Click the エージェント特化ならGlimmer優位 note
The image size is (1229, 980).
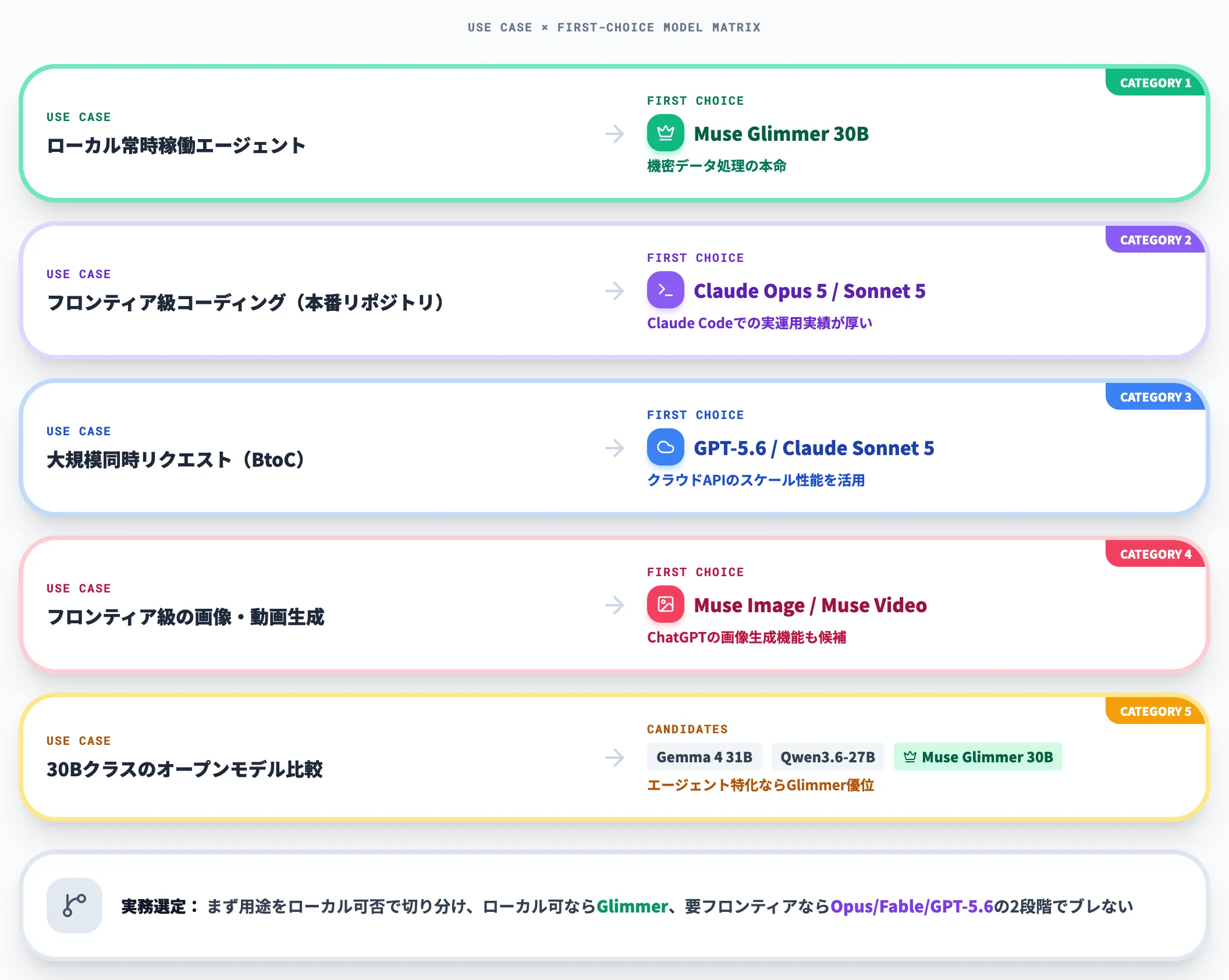pyautogui.click(x=761, y=785)
